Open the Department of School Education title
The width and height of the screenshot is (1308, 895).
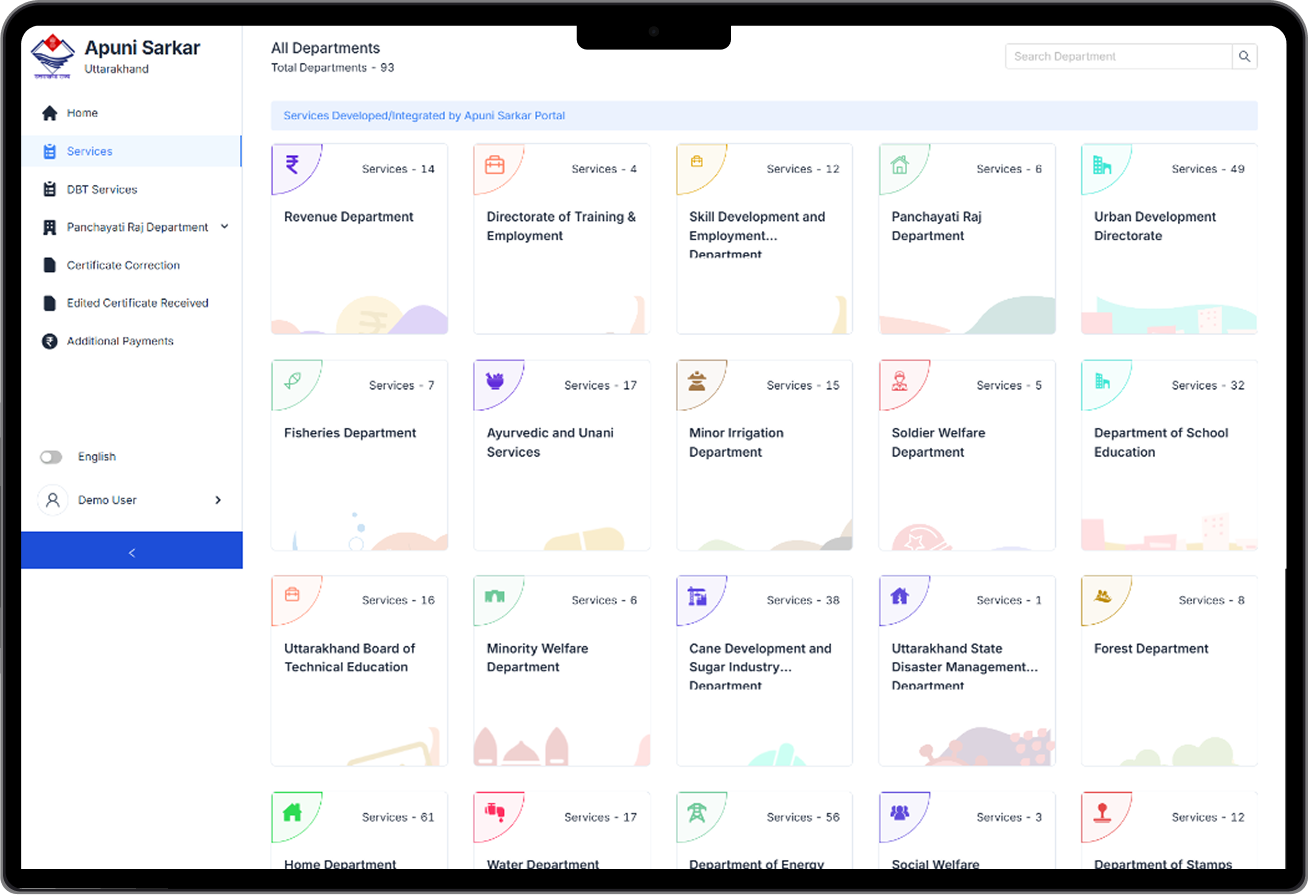click(x=1161, y=442)
